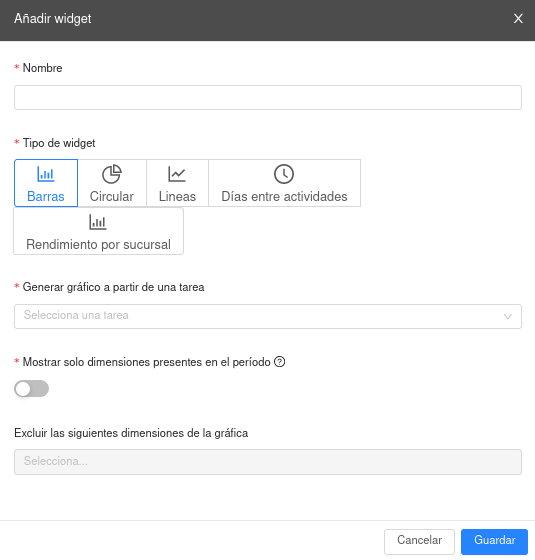Choose Rendimiento por sucursal widget type

pyautogui.click(x=99, y=231)
